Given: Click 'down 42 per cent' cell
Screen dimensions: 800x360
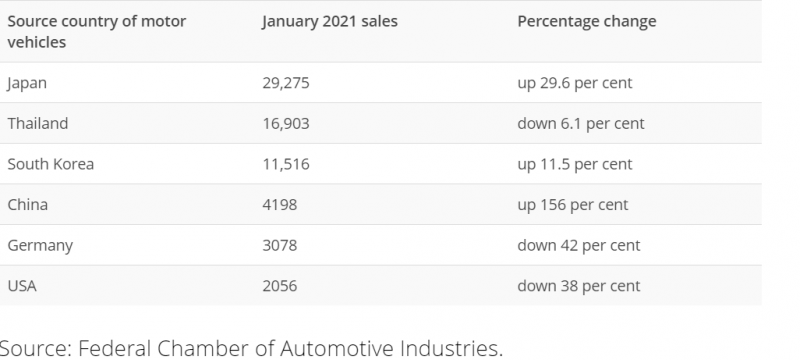Looking at the screenshot, I should [579, 246].
